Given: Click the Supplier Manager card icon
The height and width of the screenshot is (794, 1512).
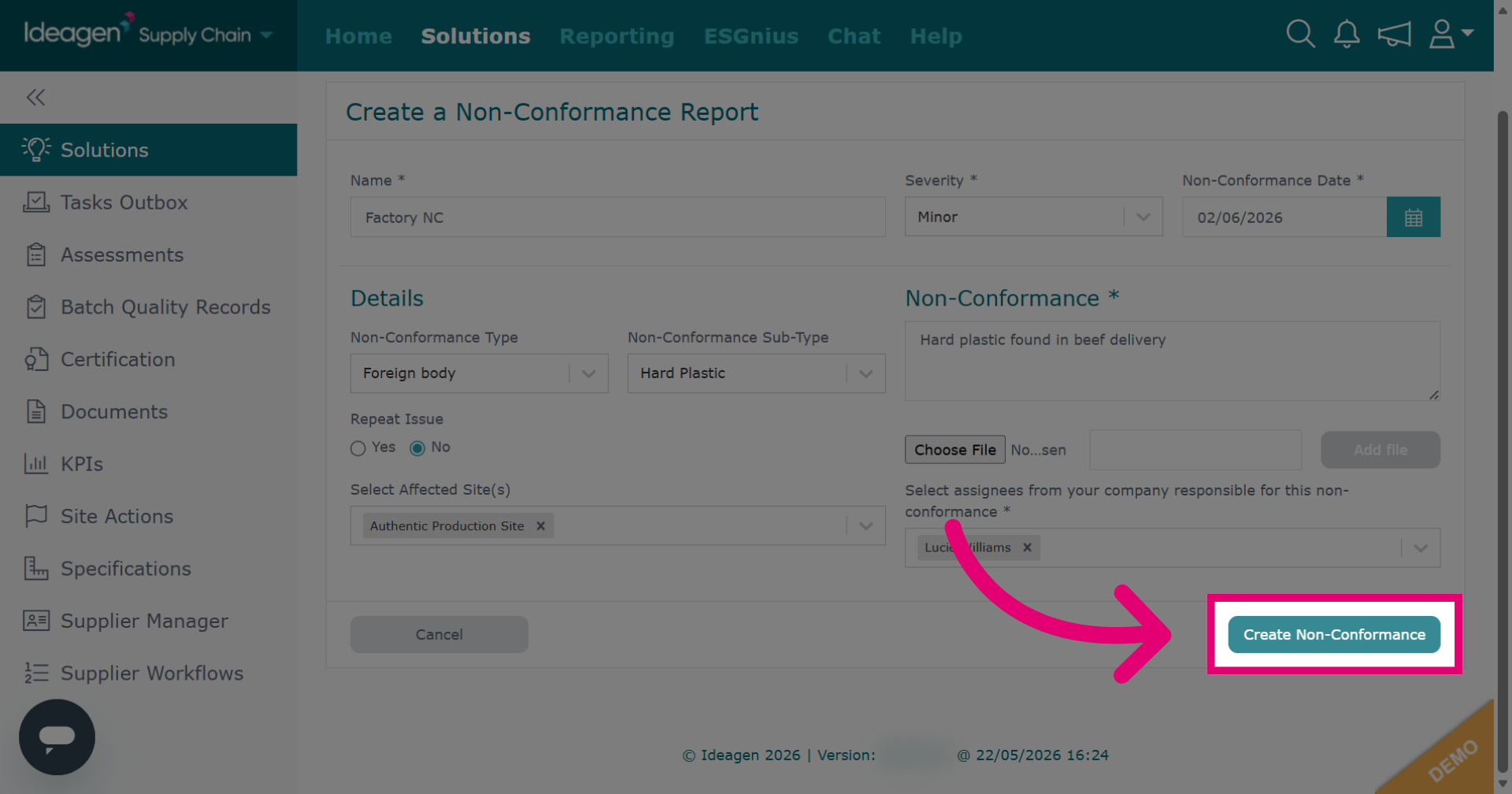Looking at the screenshot, I should (x=36, y=621).
